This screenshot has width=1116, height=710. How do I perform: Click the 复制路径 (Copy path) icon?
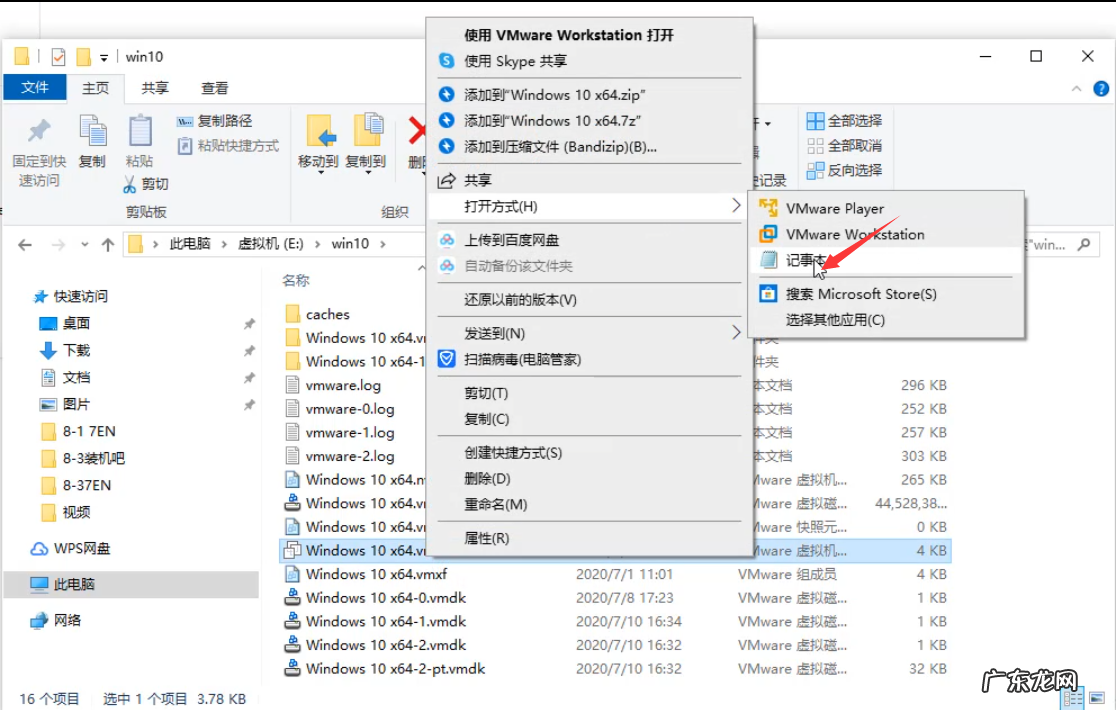click(x=186, y=123)
